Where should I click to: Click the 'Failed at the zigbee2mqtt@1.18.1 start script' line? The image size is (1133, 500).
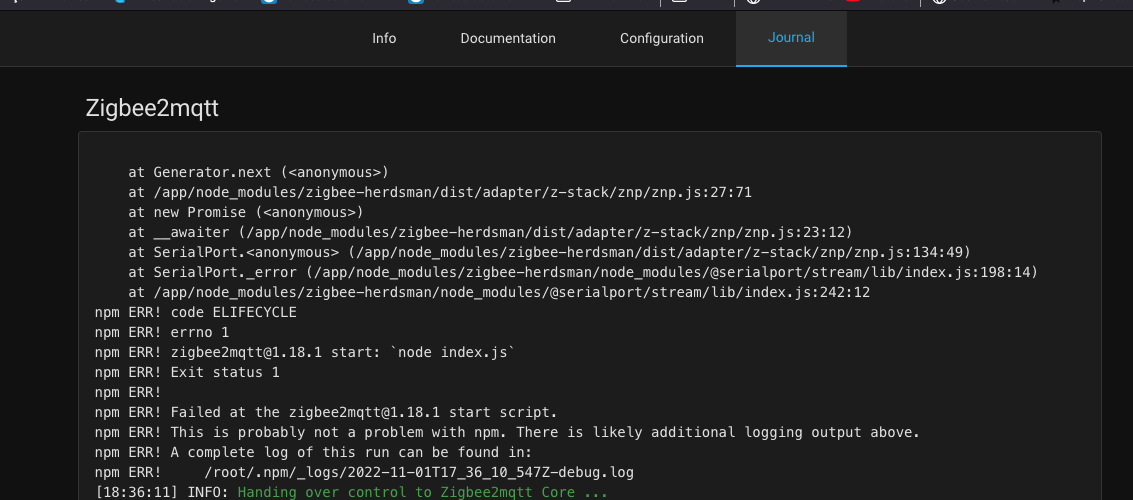coord(326,413)
